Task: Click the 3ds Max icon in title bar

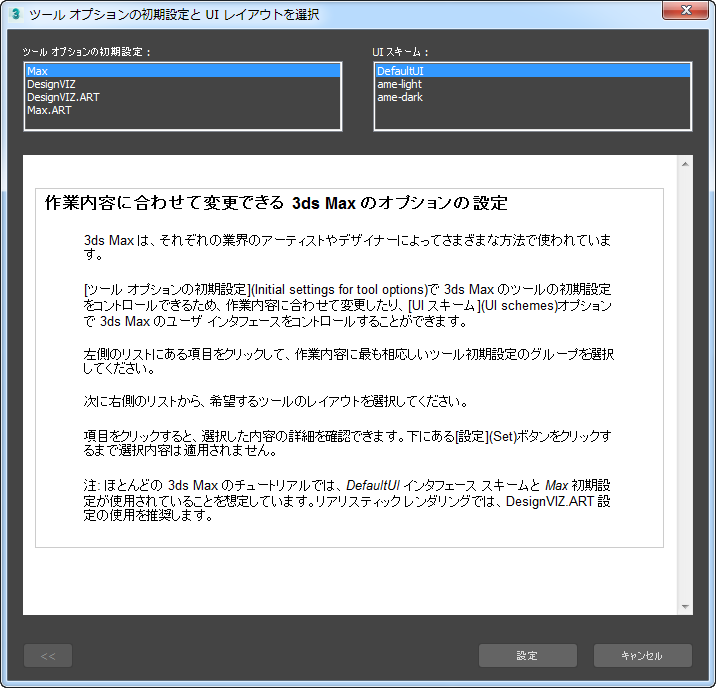Action: click(x=16, y=14)
